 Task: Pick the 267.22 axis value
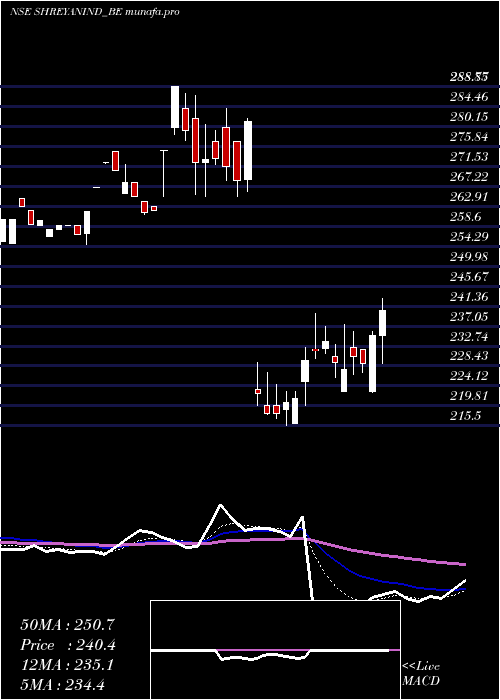click(x=468, y=177)
